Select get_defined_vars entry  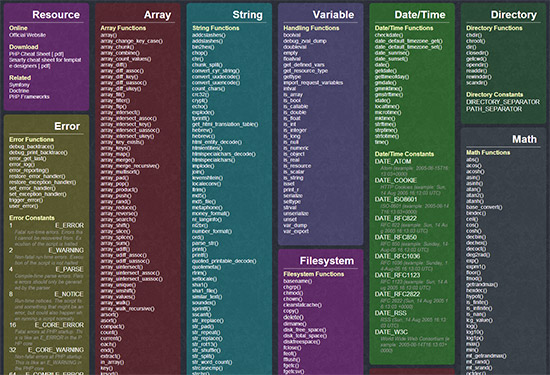tap(304, 65)
